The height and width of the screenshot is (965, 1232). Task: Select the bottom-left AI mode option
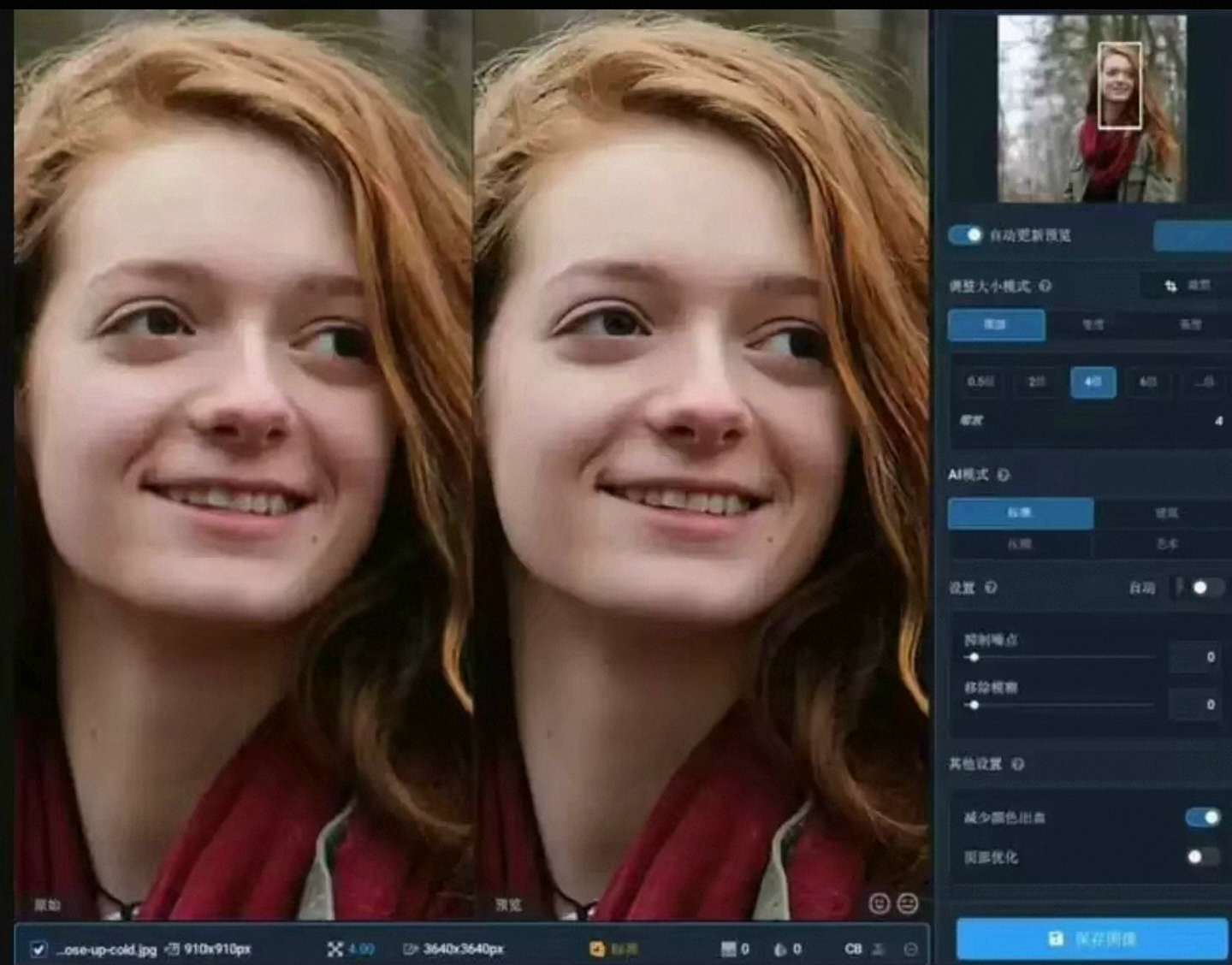(1021, 544)
